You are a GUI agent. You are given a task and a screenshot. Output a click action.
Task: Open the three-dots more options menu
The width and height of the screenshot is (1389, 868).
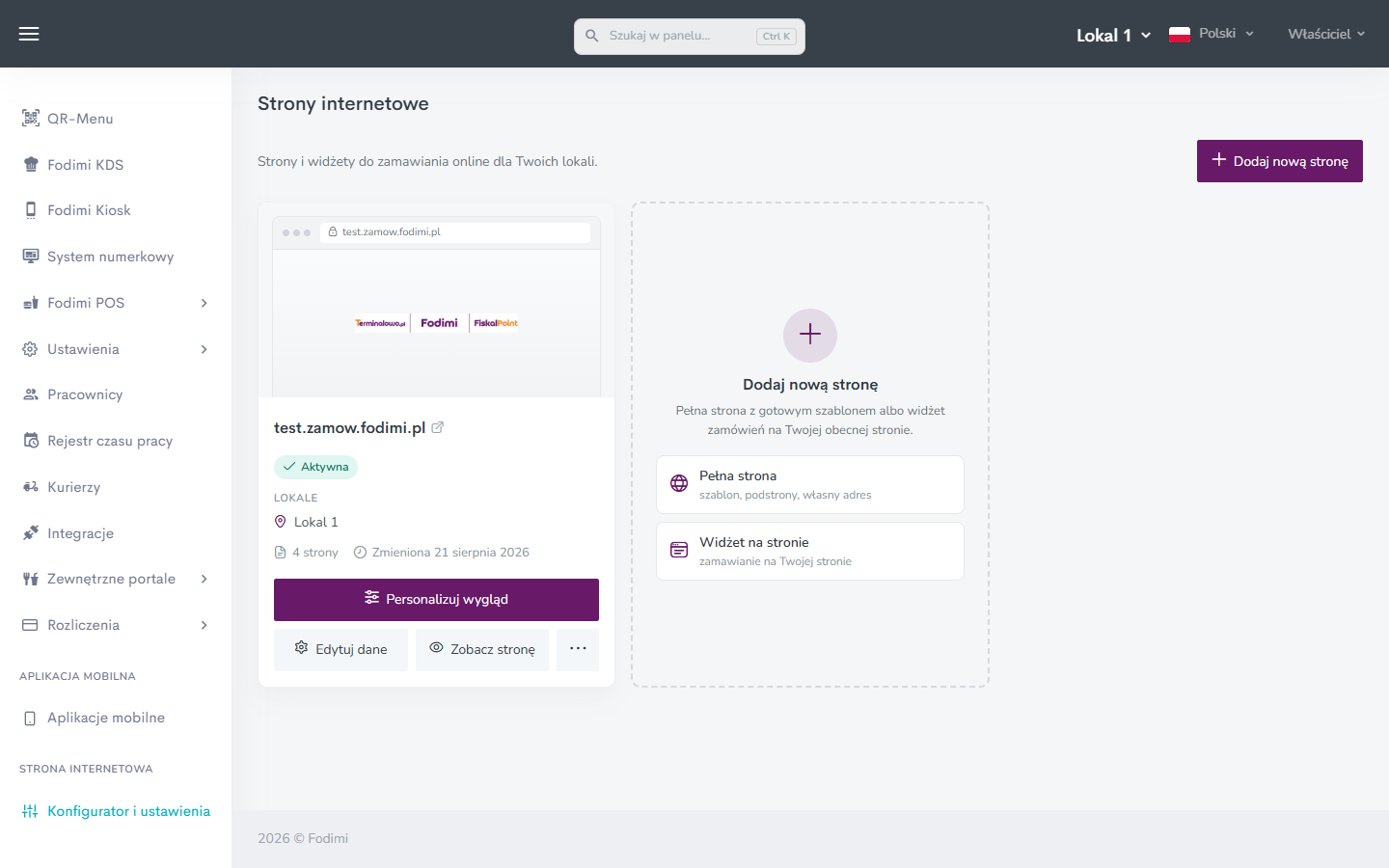pyautogui.click(x=578, y=649)
